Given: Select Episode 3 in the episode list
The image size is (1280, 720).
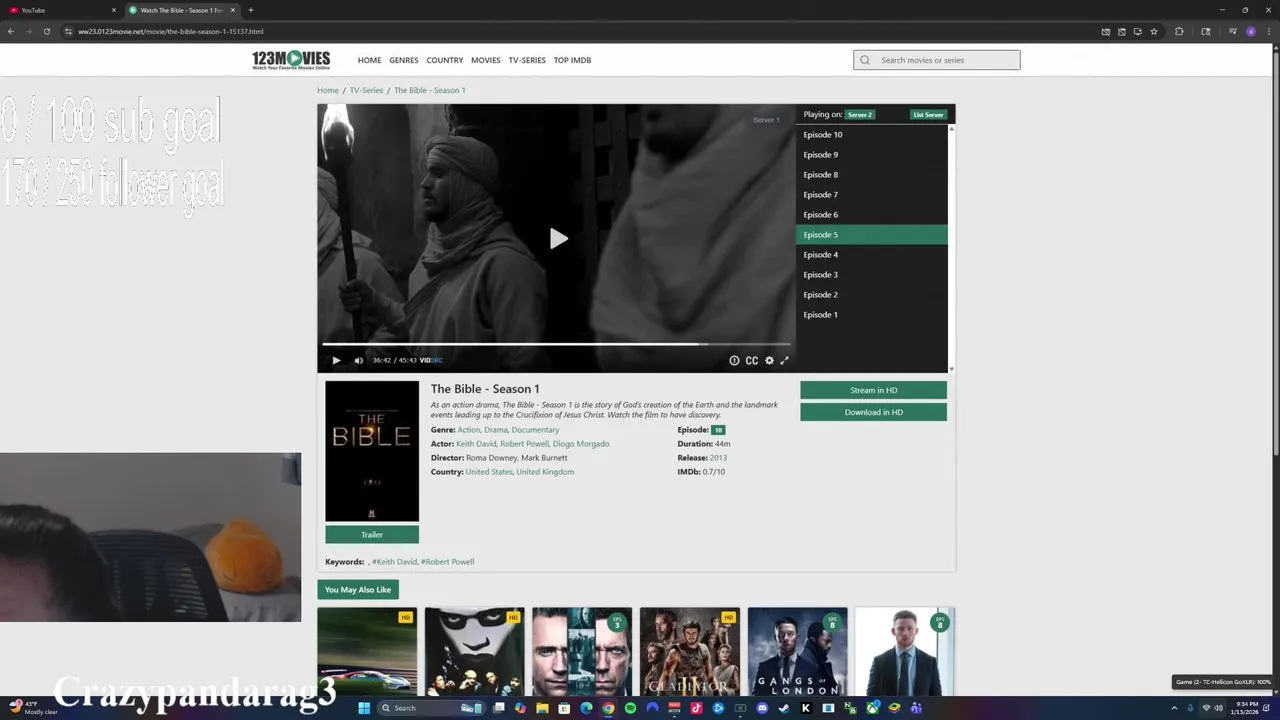Looking at the screenshot, I should tap(871, 275).
